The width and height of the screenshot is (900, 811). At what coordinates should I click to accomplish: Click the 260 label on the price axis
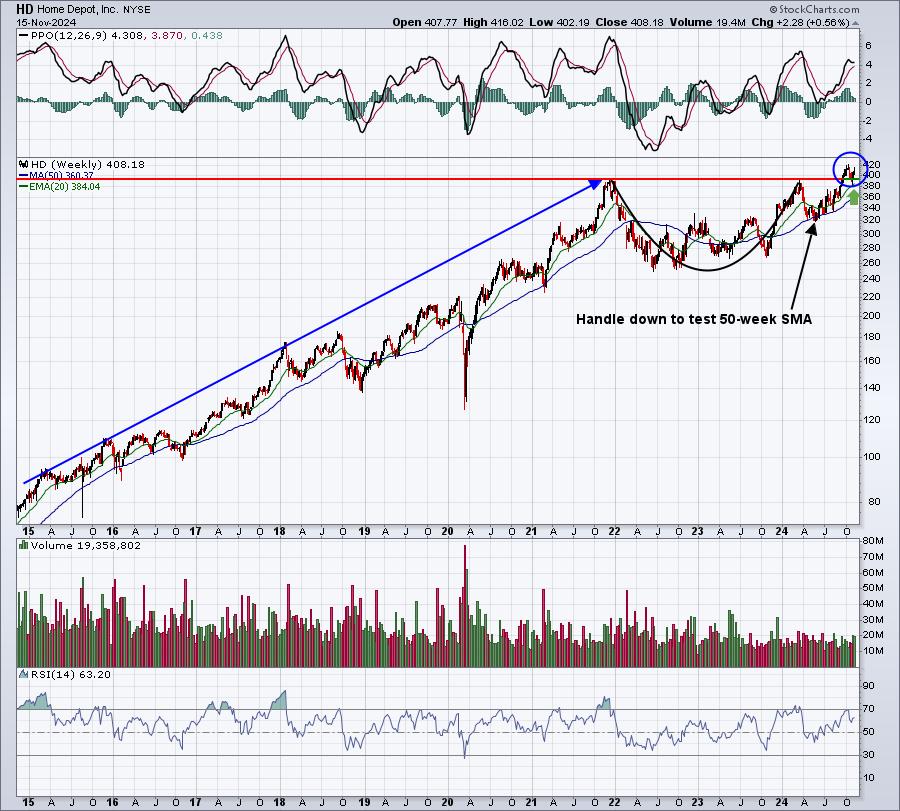[871, 263]
